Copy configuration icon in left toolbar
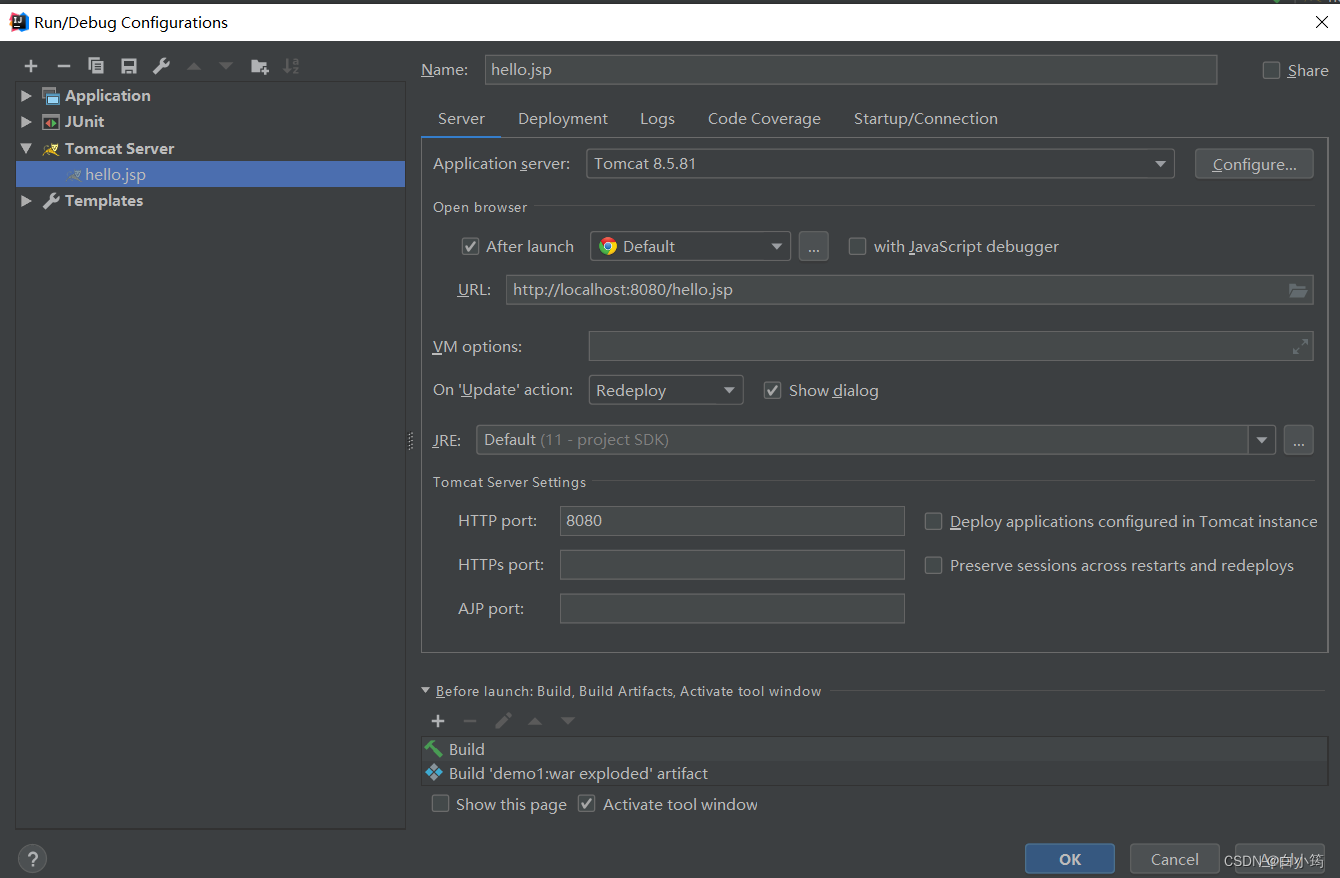The image size is (1340, 878). point(96,66)
